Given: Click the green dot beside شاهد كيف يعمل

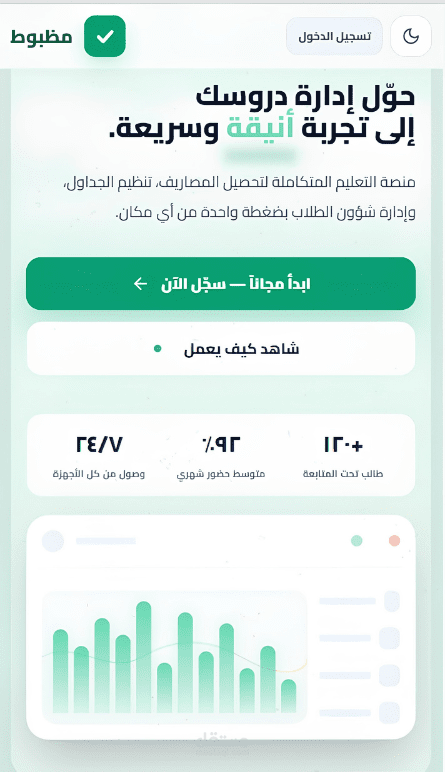Looking at the screenshot, I should [x=158, y=349].
